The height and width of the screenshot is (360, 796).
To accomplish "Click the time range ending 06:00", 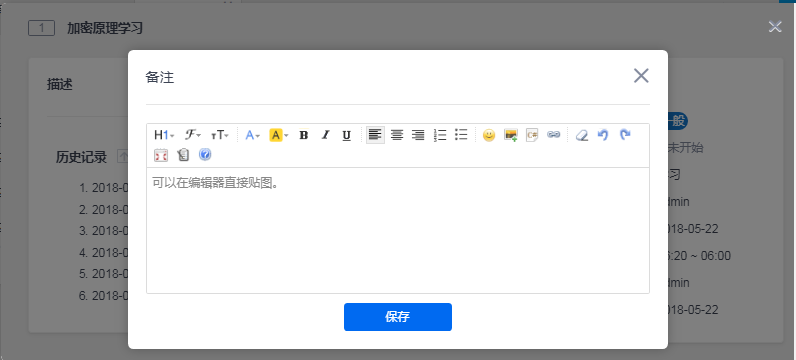I will click(x=700, y=256).
